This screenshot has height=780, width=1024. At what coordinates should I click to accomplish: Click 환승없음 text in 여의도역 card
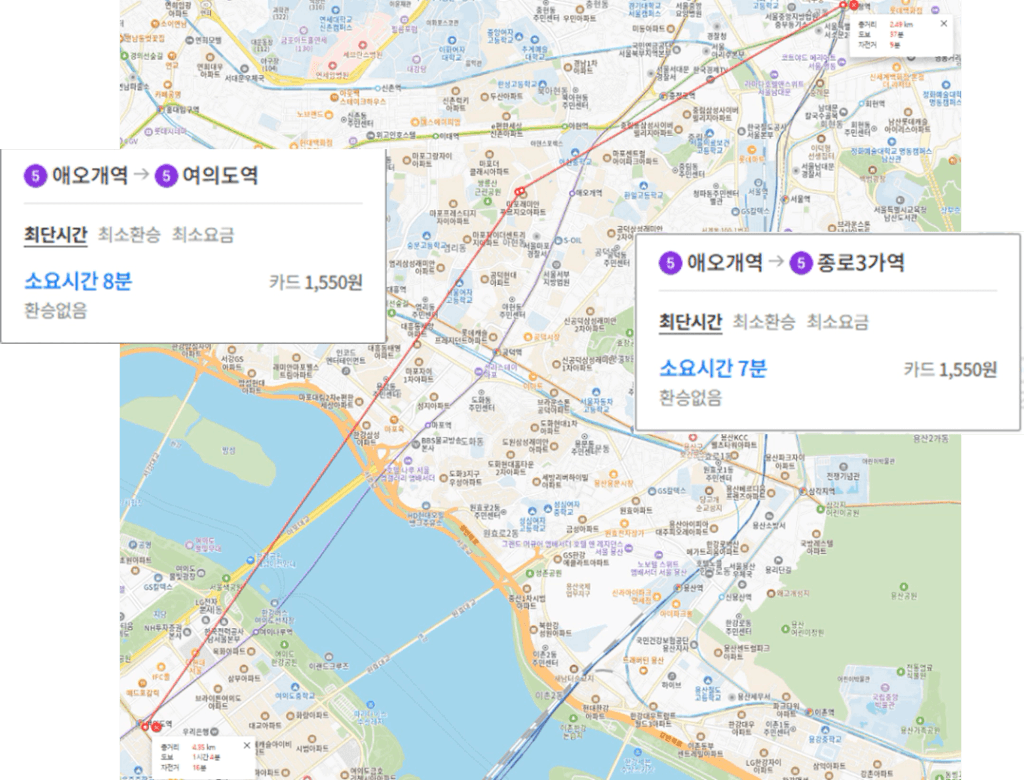56,310
